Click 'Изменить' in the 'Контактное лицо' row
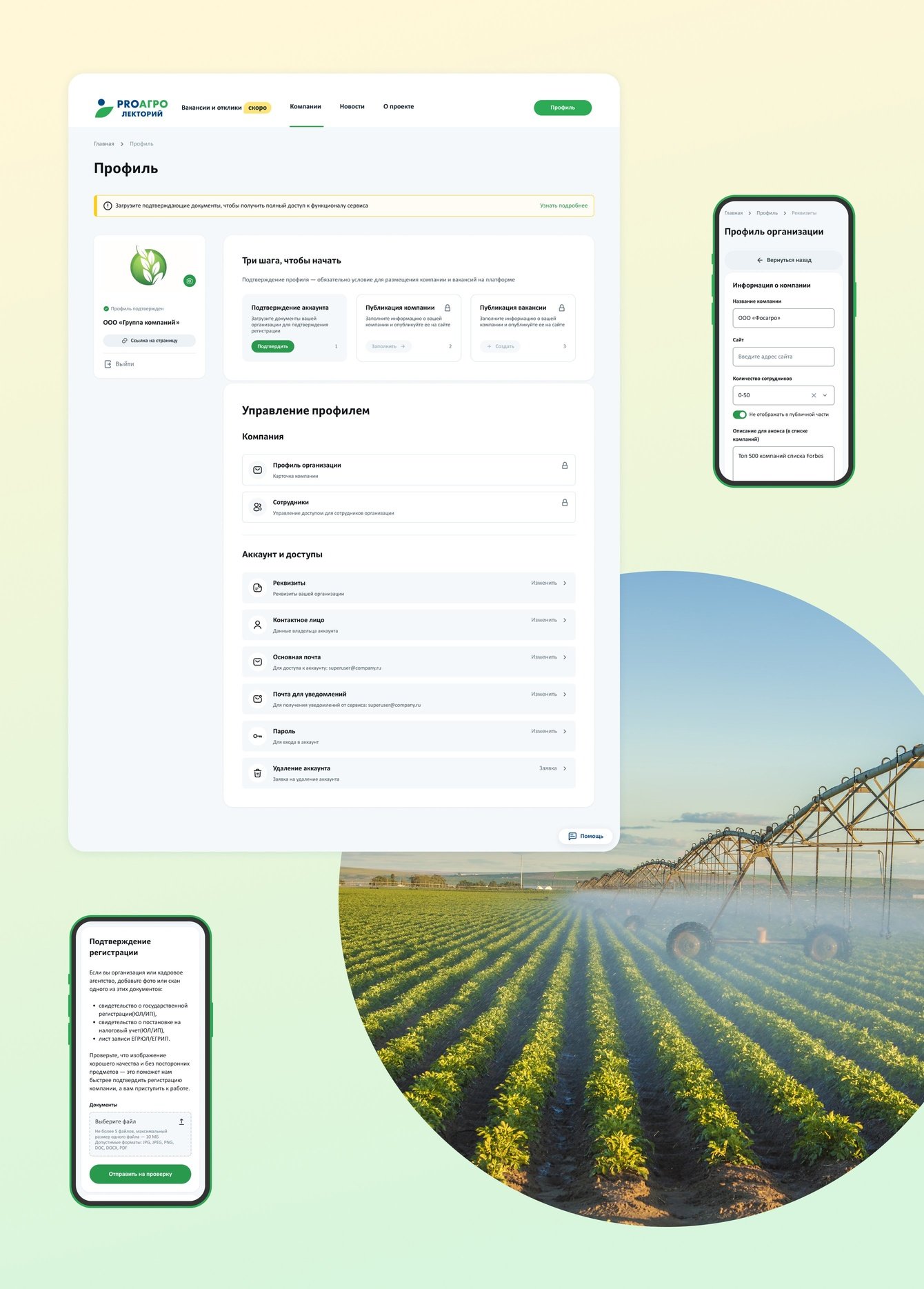 coord(544,620)
